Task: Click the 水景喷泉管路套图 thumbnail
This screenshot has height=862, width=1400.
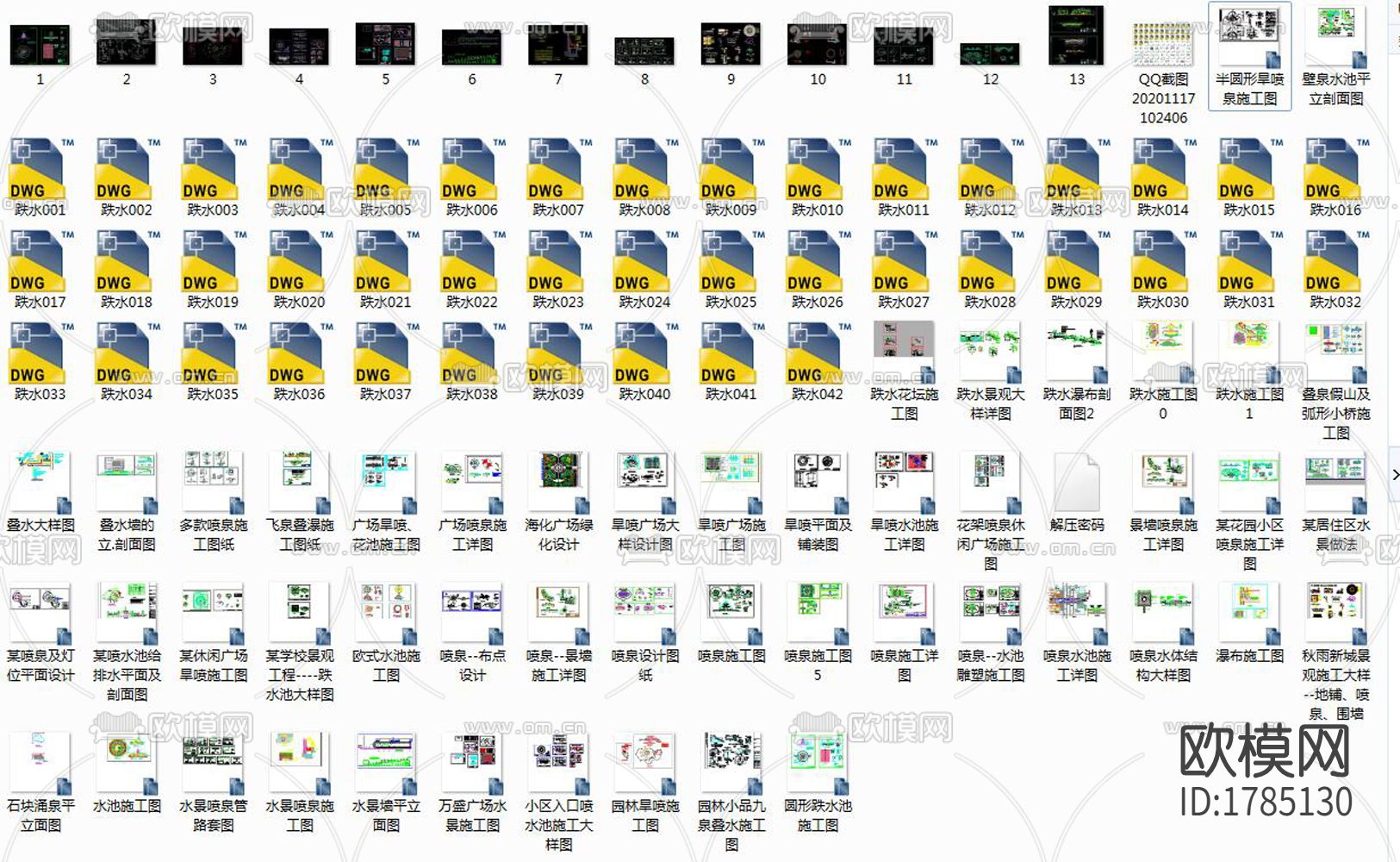Action: [213, 764]
